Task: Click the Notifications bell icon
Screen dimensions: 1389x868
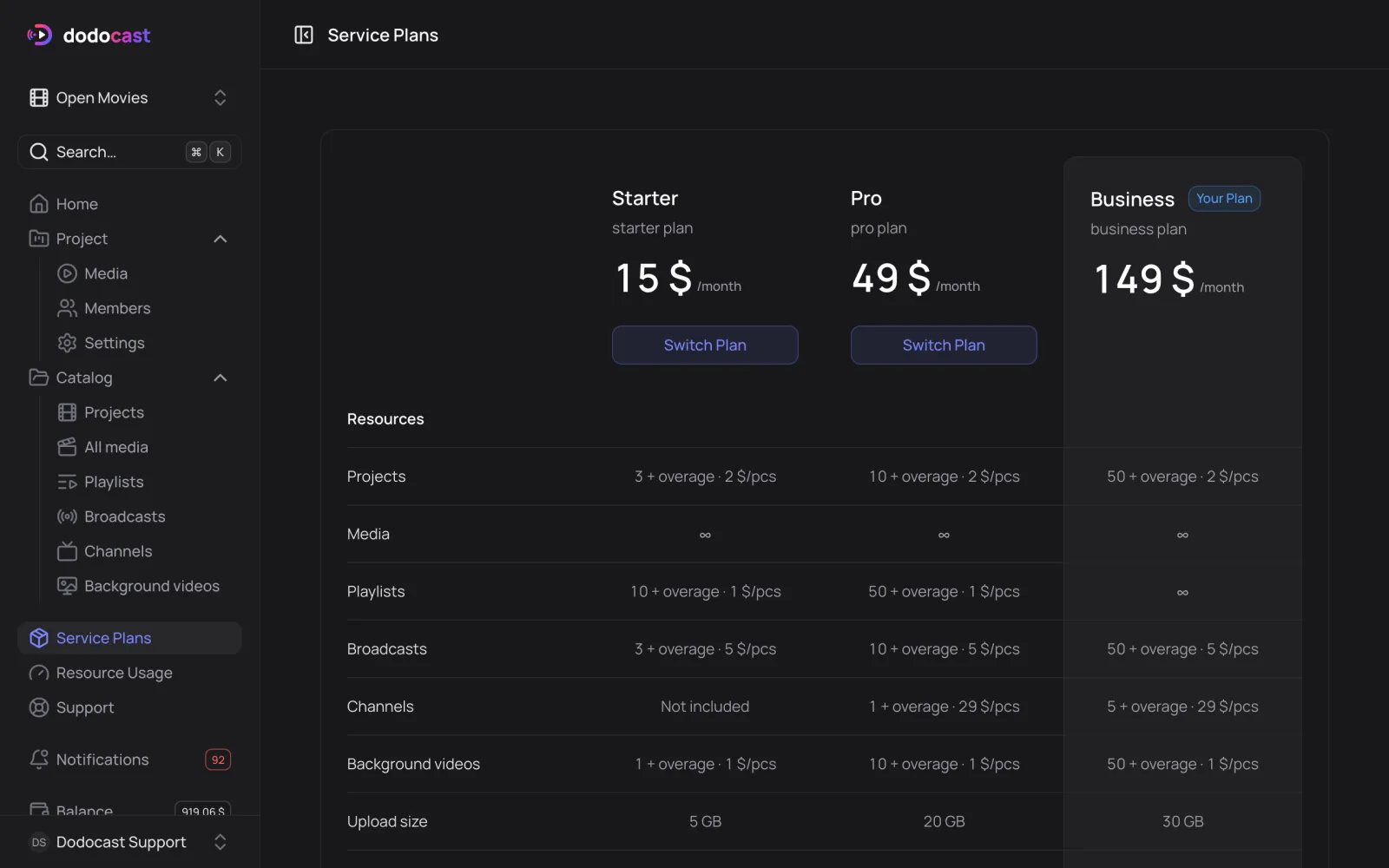Action: 39,759
